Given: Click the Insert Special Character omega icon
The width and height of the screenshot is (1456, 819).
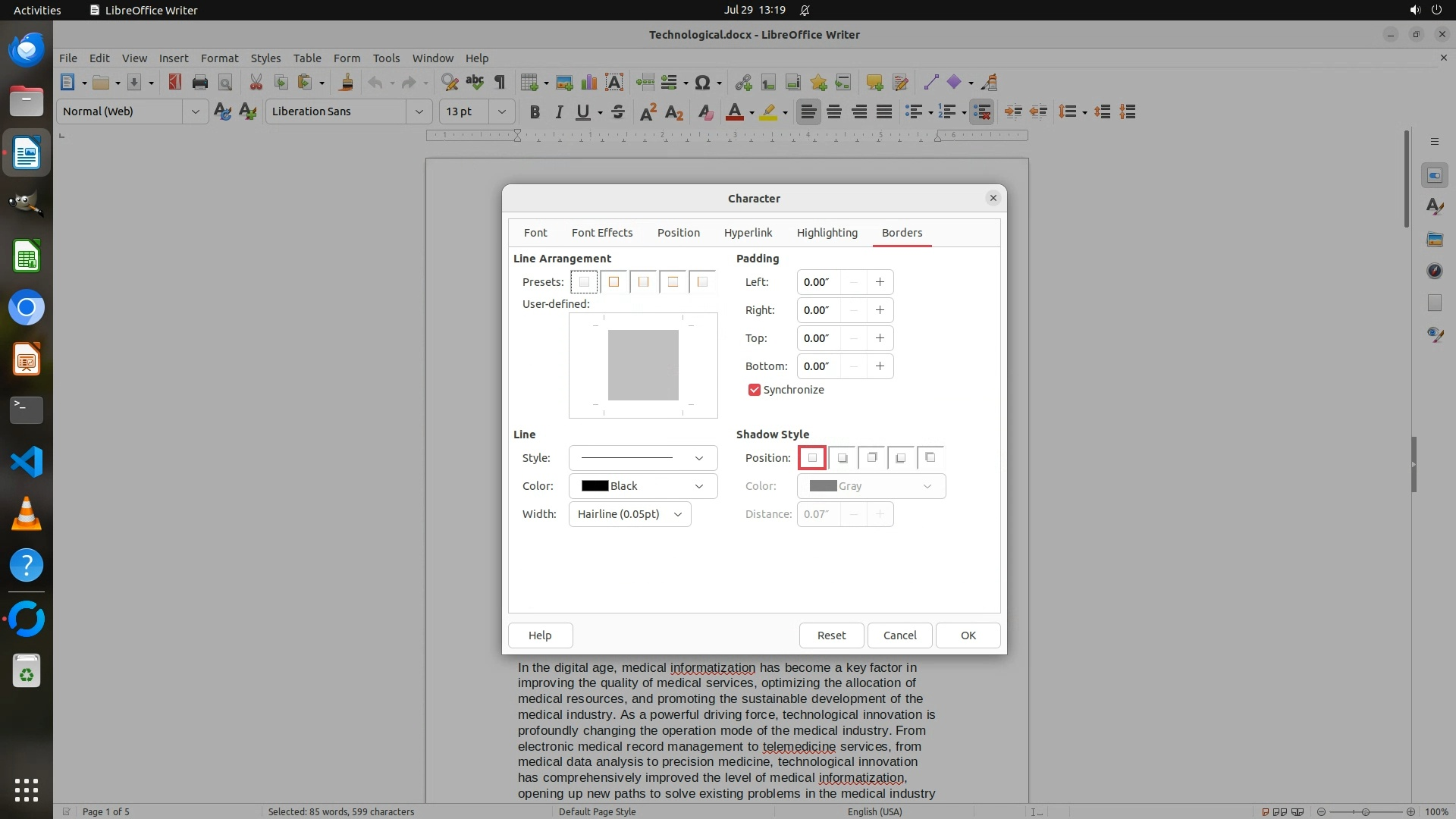Looking at the screenshot, I should point(702,83).
